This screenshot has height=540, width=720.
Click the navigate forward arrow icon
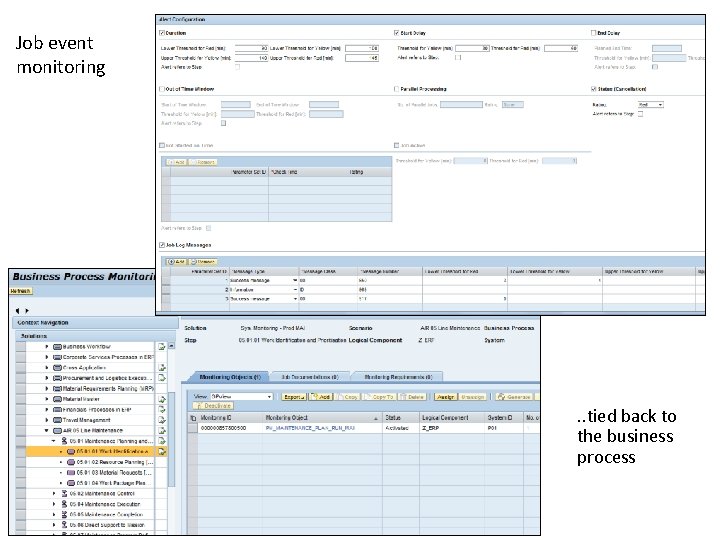click(27, 311)
